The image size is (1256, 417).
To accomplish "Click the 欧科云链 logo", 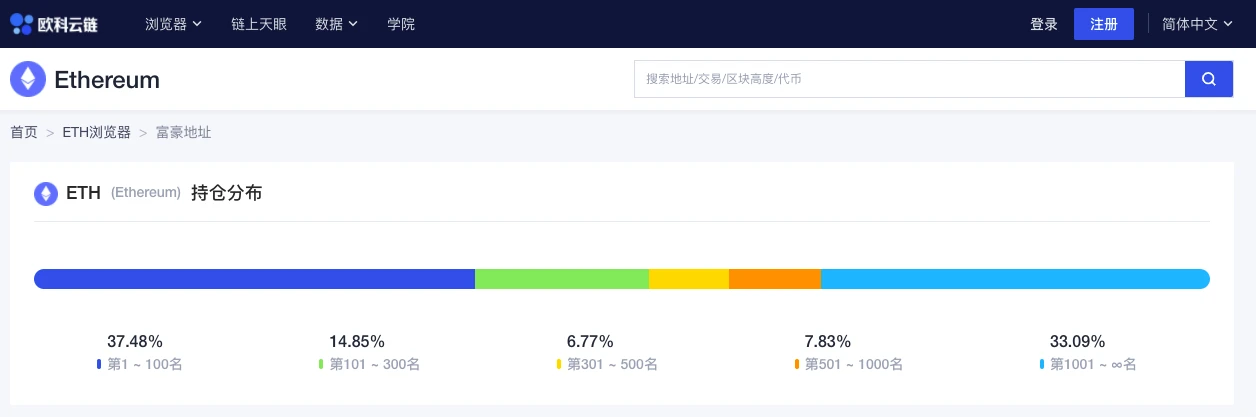I will [x=54, y=23].
